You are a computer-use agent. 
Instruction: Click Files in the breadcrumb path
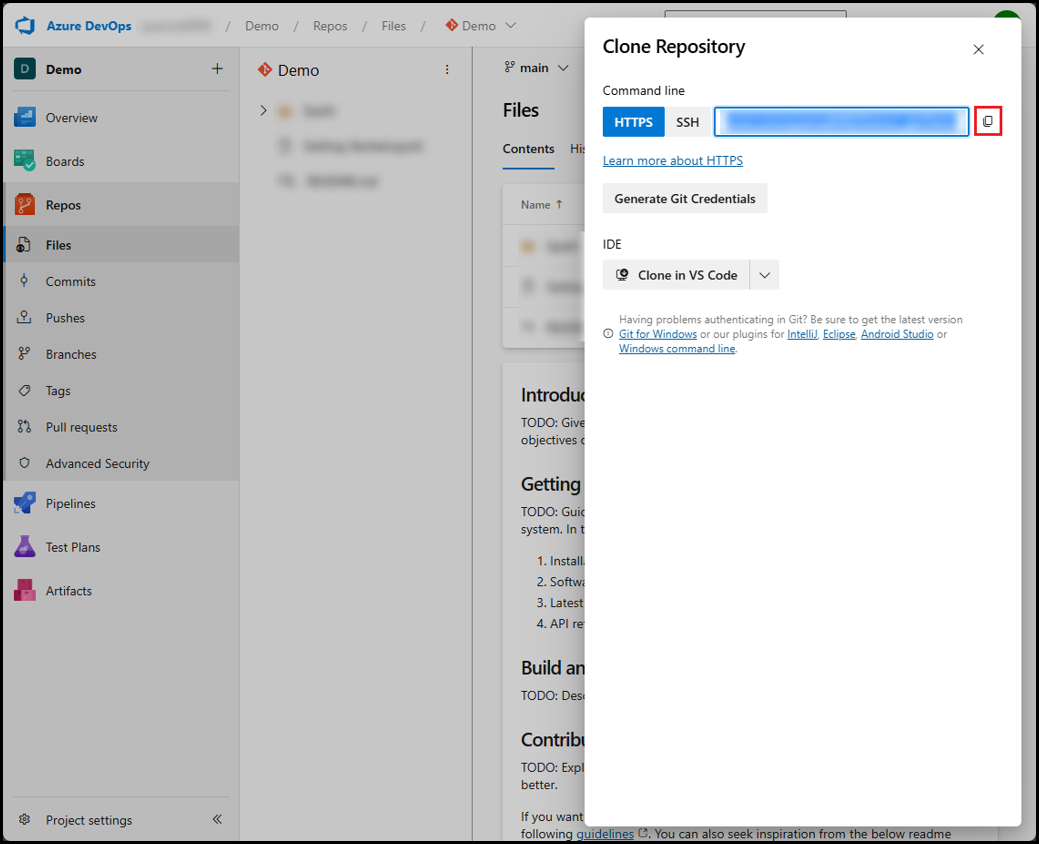[393, 26]
